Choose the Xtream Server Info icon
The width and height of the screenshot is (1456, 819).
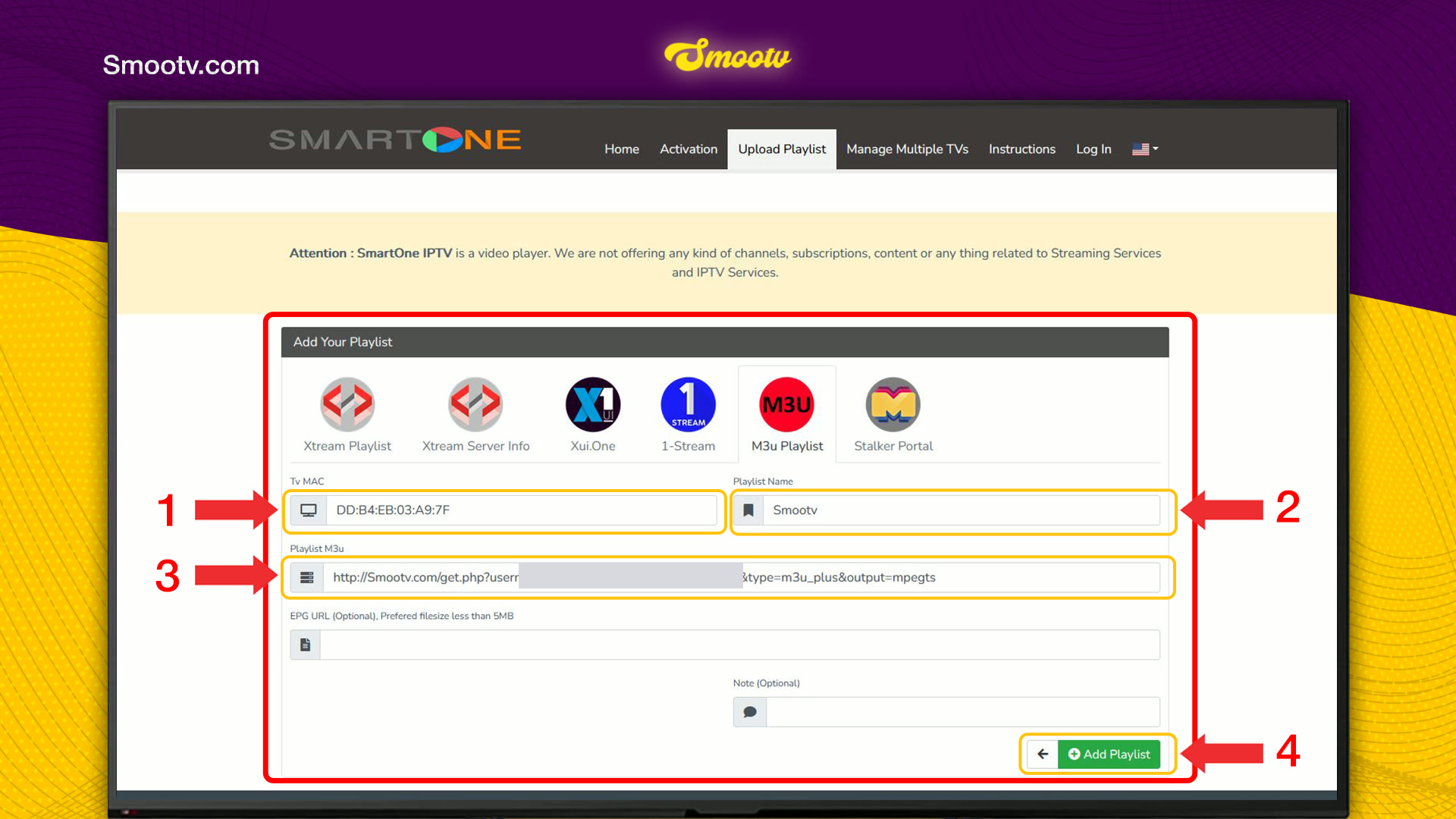click(475, 404)
